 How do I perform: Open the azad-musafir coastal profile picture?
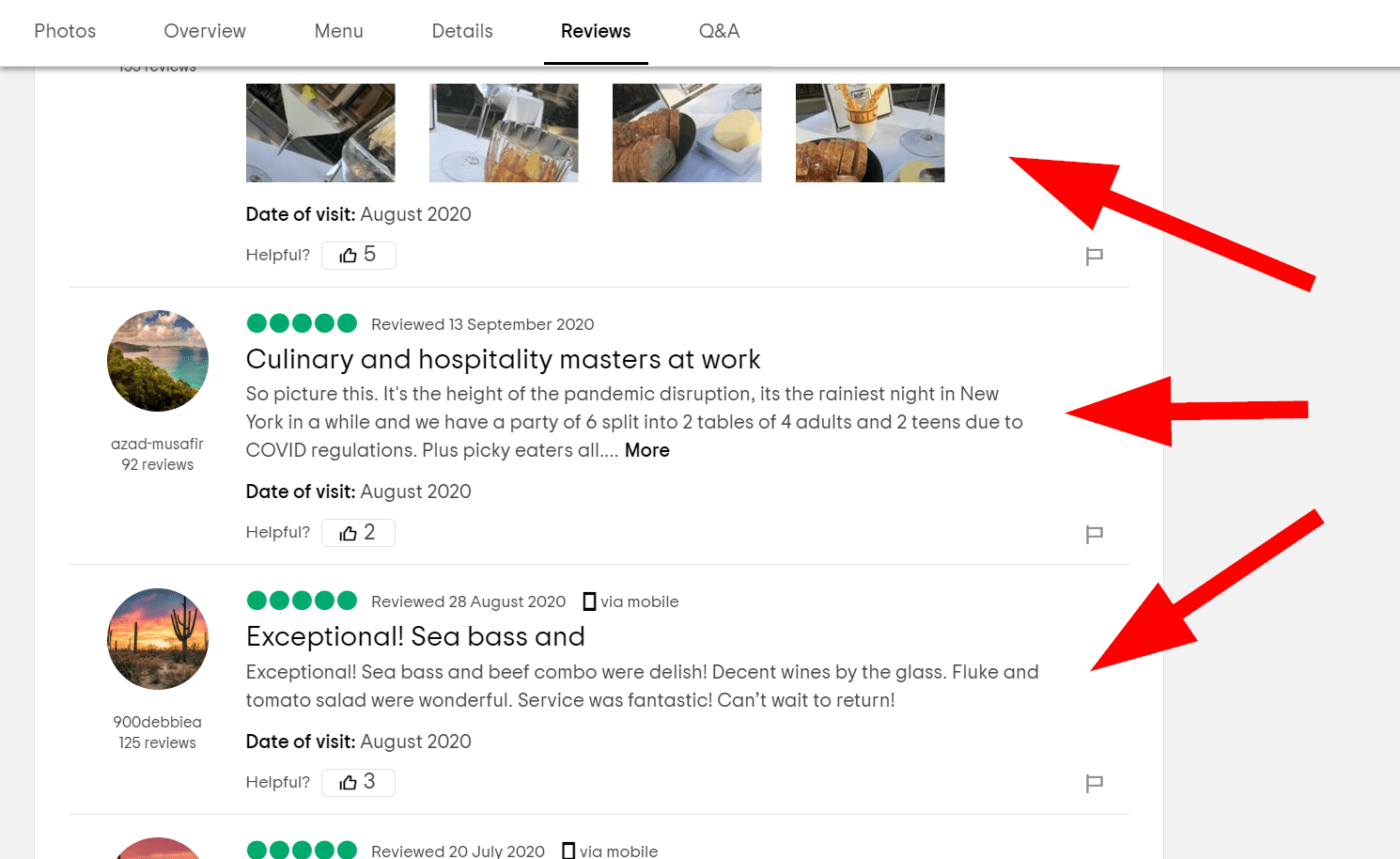pos(158,361)
